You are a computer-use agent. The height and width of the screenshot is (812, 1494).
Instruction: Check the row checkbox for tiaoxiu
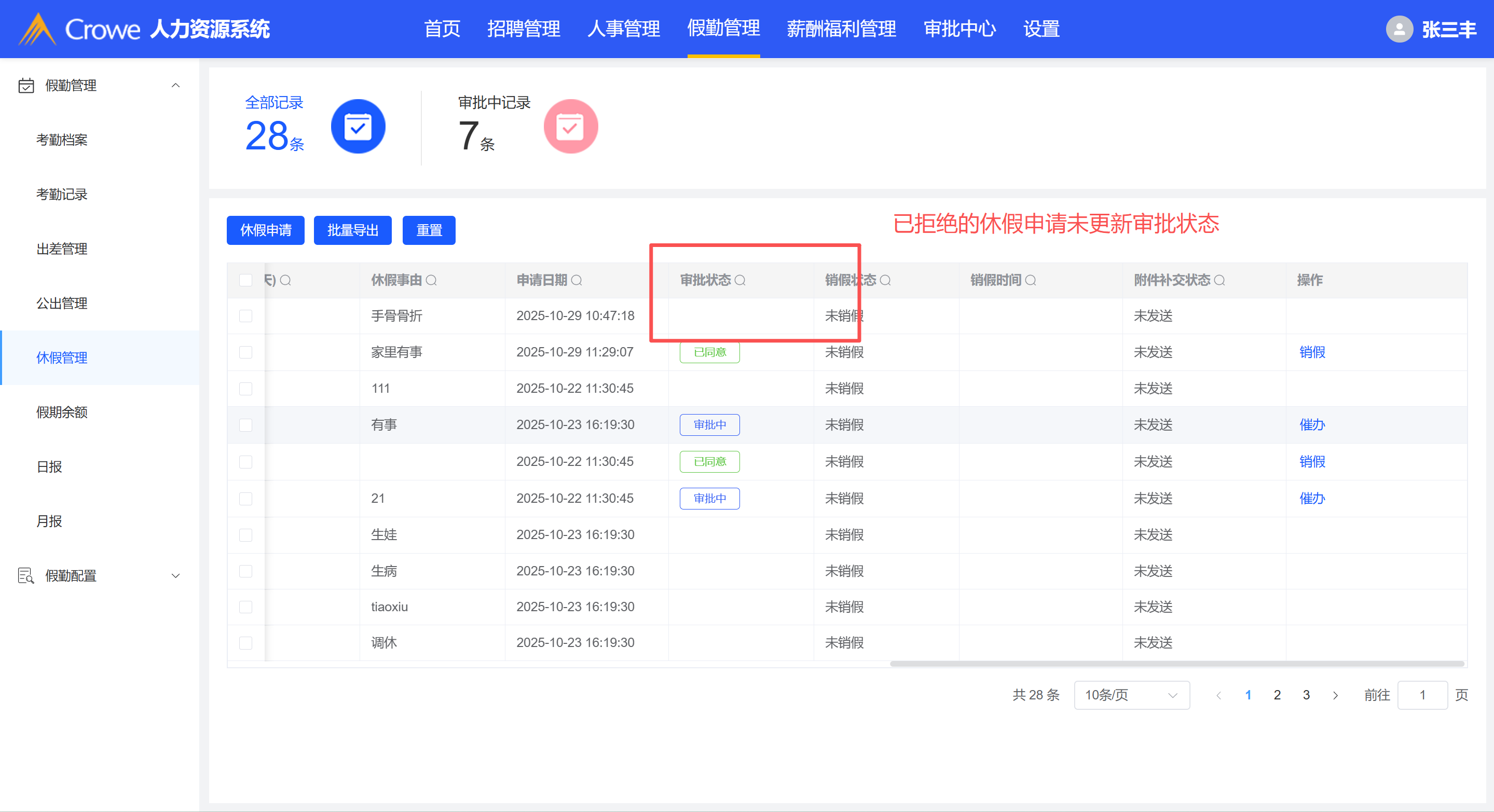click(245, 607)
